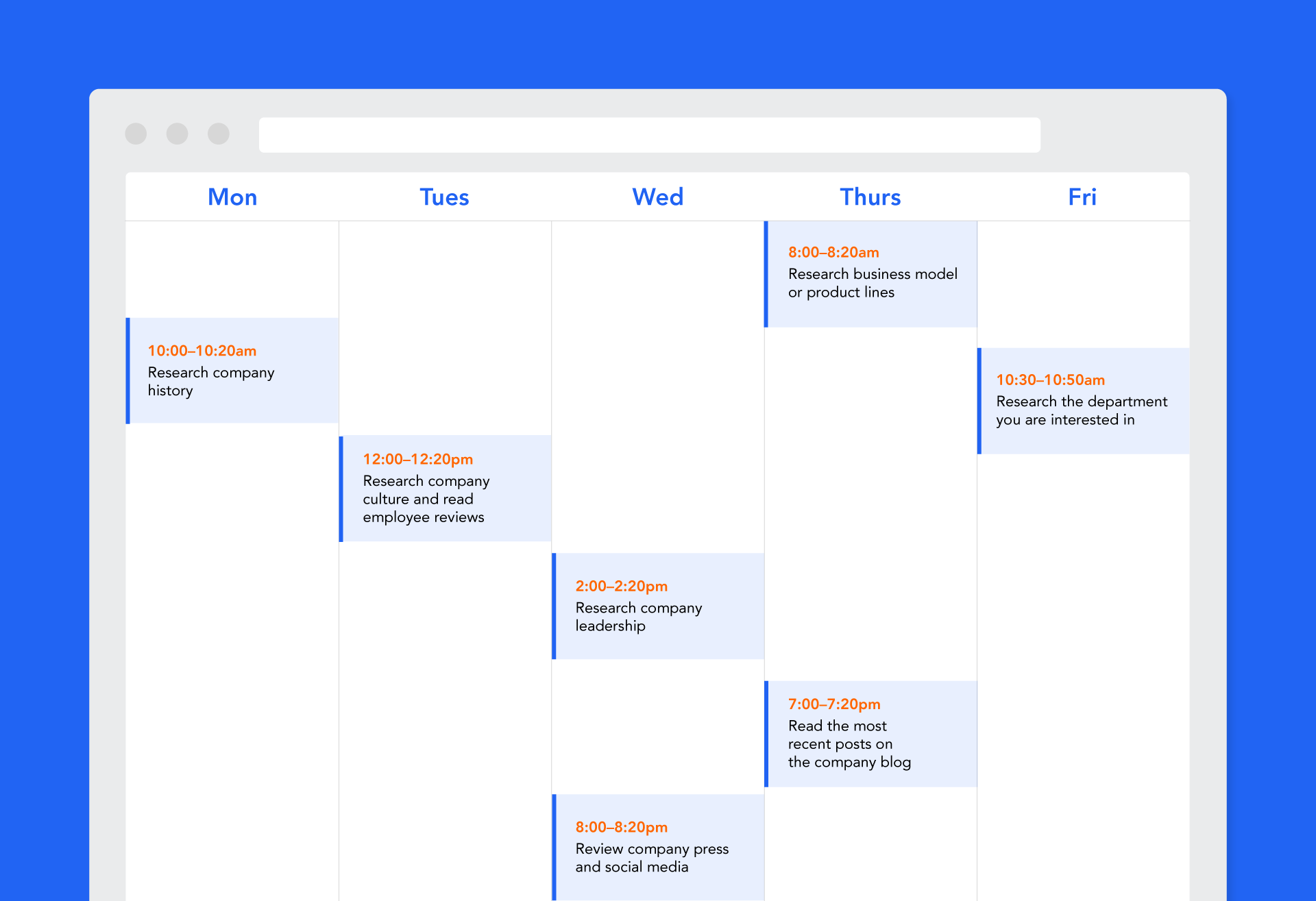Click the first gray window circle

point(136,134)
